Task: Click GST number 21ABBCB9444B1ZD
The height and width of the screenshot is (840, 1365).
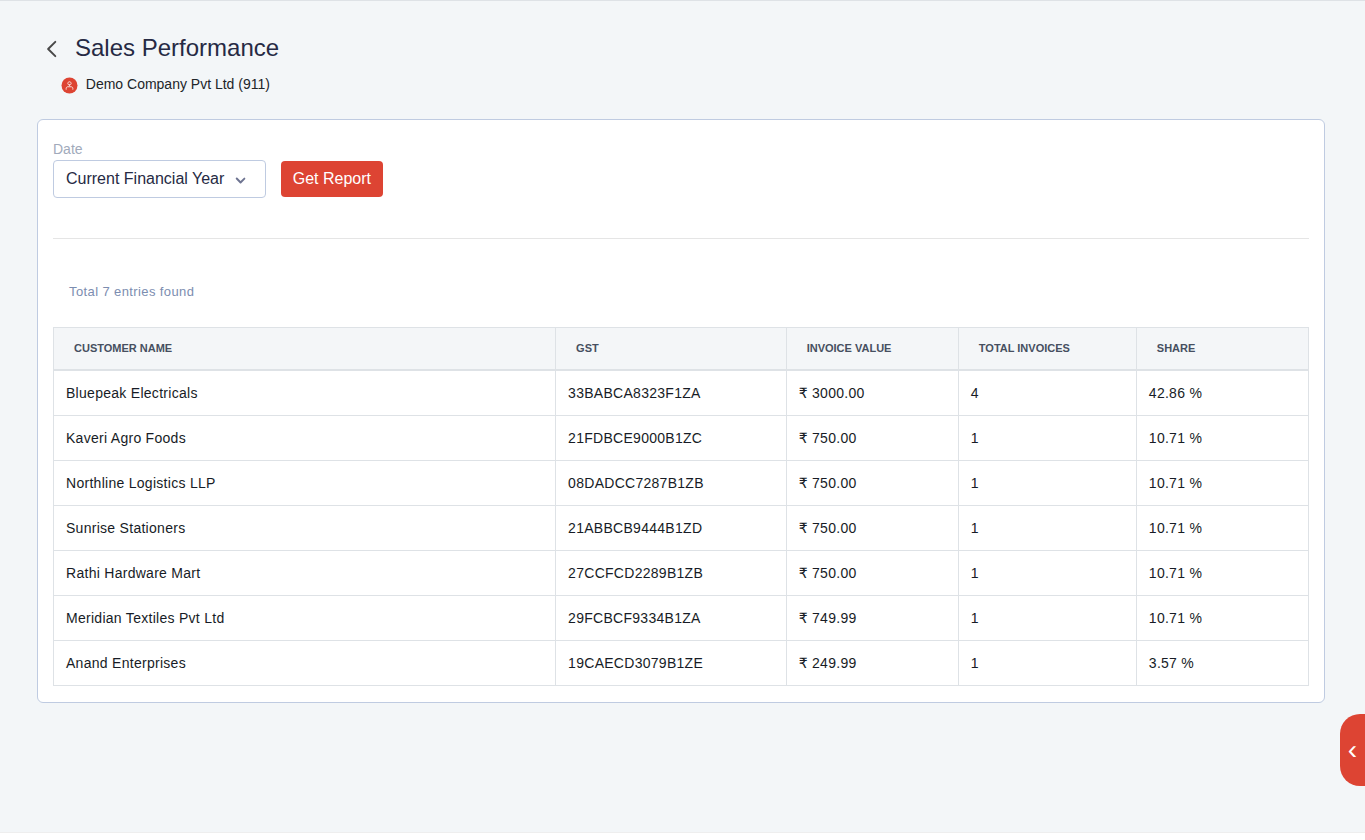Action: tap(635, 528)
